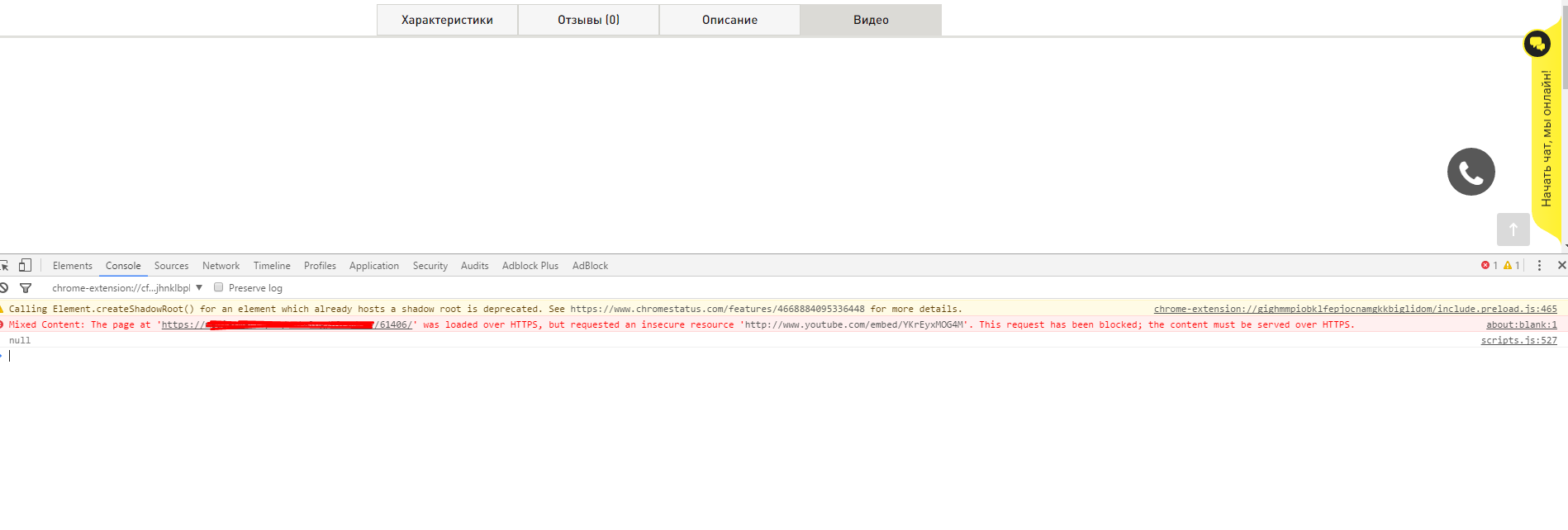This screenshot has width=1568, height=530.
Task: Open the Network panel
Action: tap(221, 266)
